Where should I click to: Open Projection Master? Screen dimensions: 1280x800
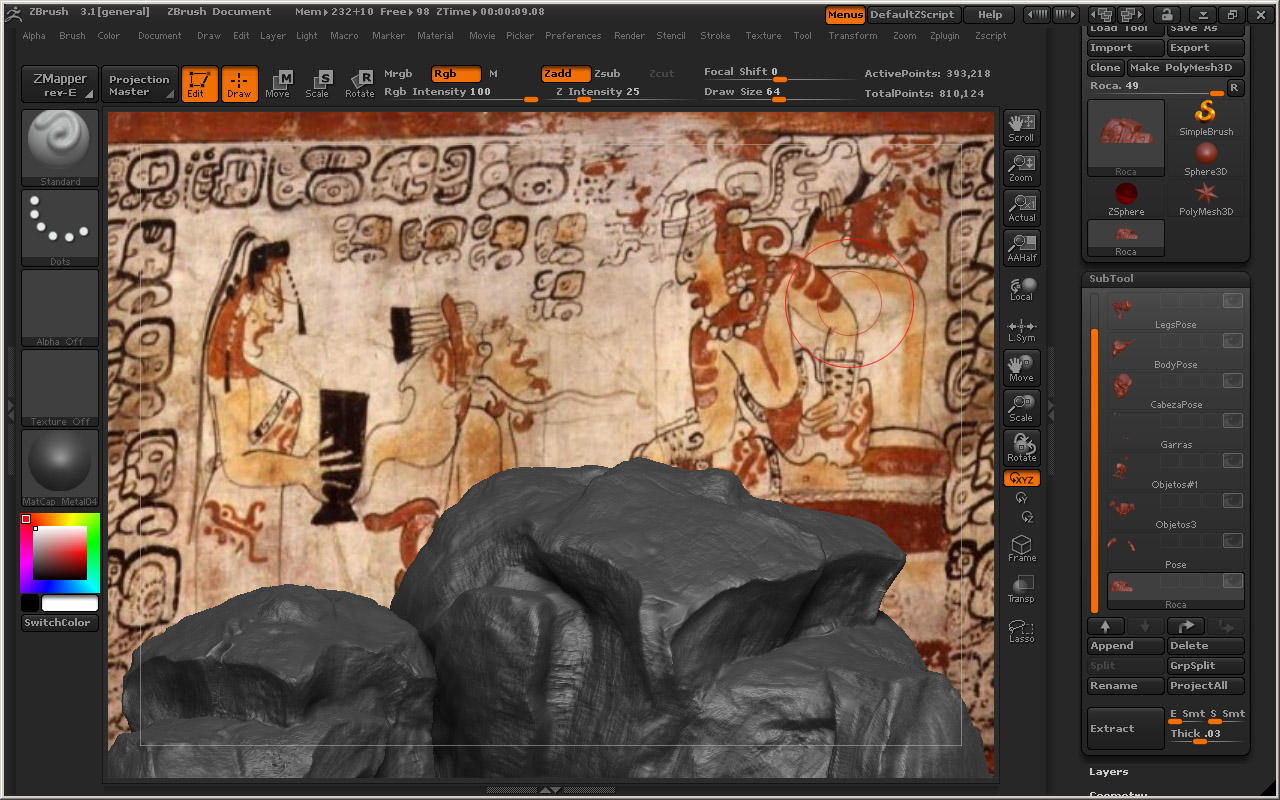[x=139, y=85]
